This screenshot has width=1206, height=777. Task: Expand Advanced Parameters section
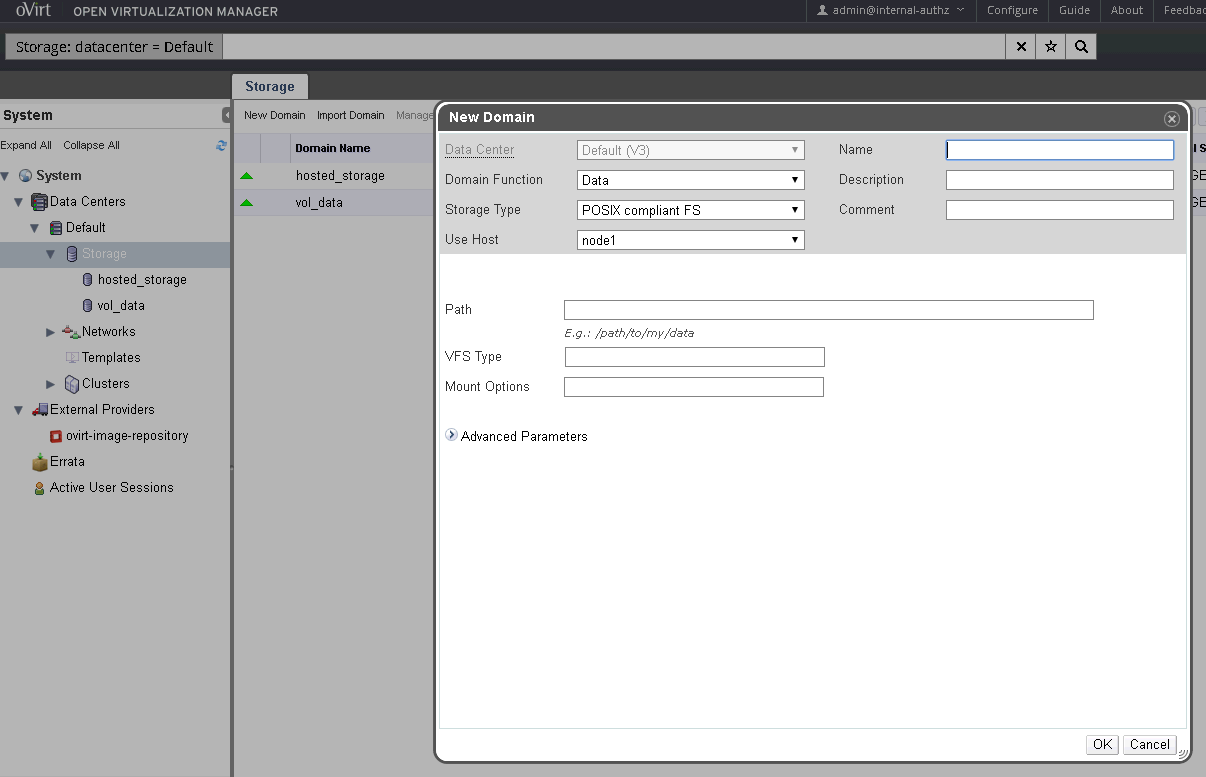pyautogui.click(x=452, y=436)
